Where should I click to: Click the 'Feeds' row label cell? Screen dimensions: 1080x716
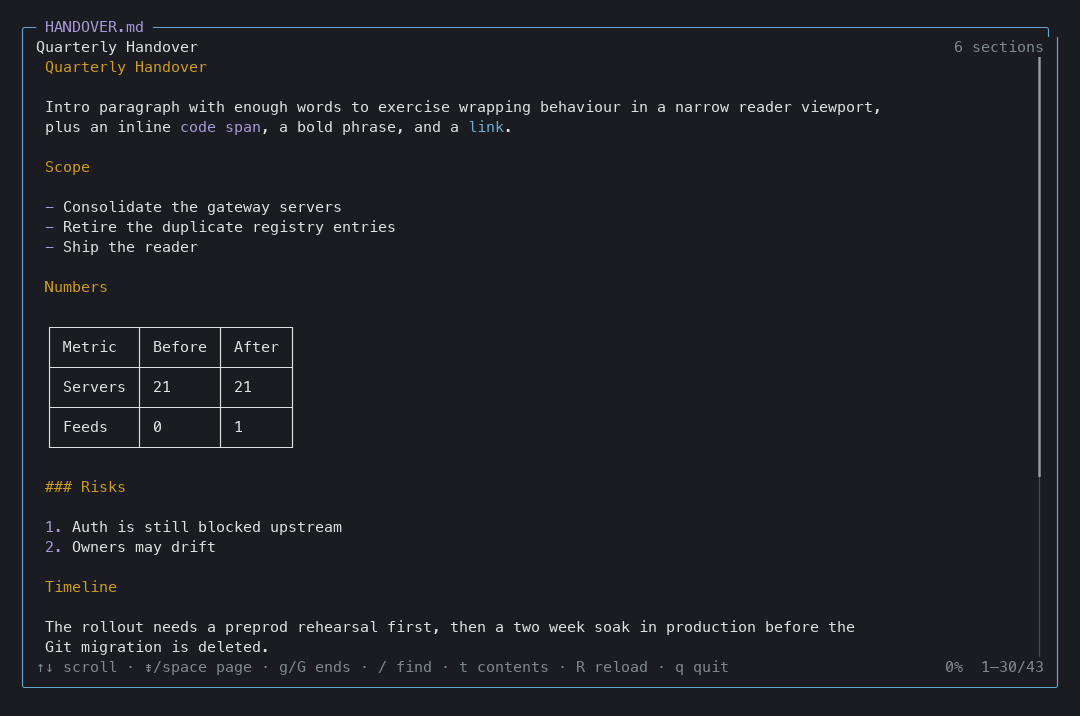click(x=94, y=427)
